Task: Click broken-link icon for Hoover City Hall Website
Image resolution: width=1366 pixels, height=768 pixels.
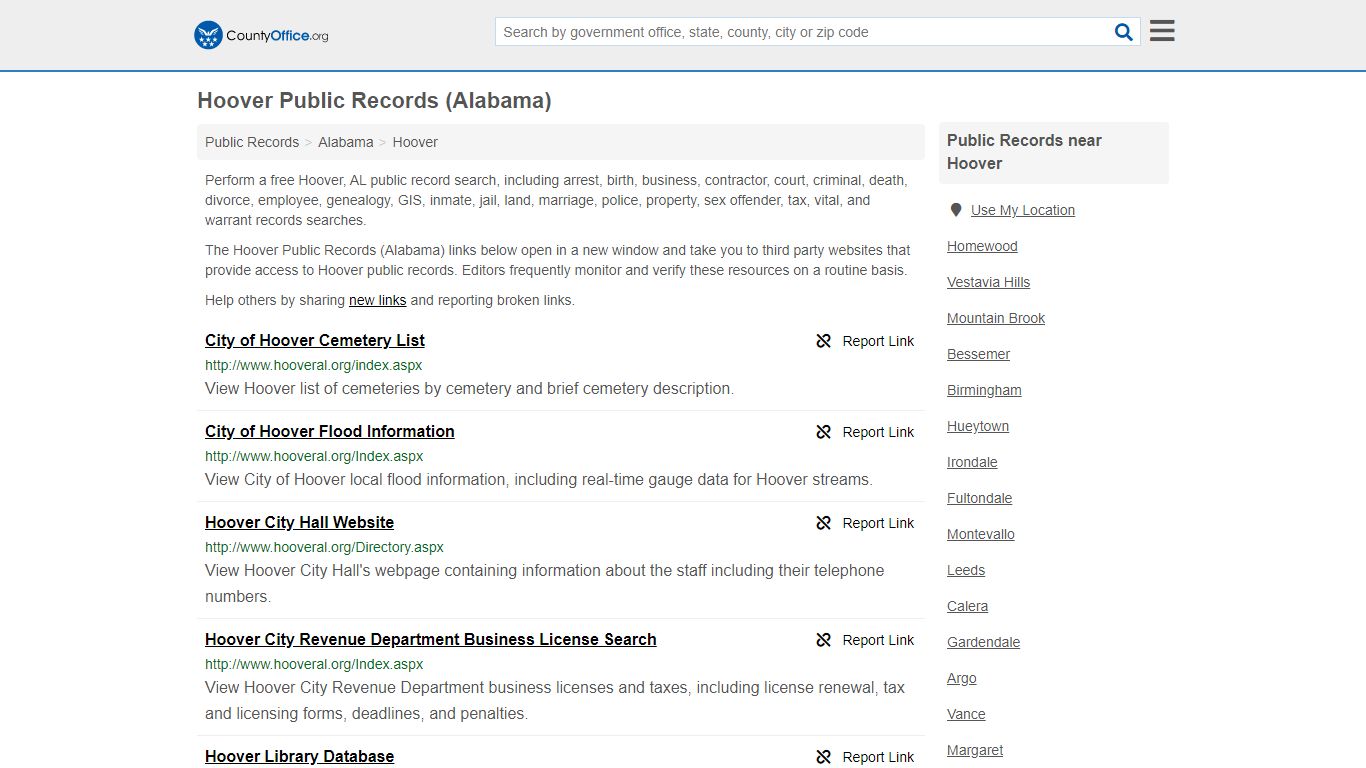Action: tap(824, 523)
